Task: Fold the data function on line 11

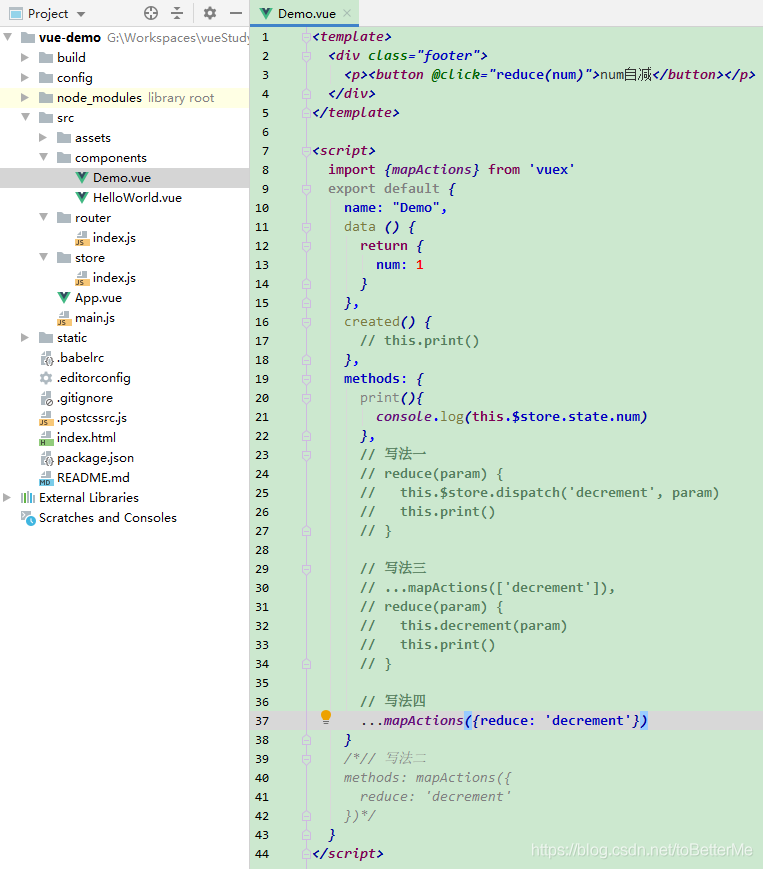Action: (306, 227)
